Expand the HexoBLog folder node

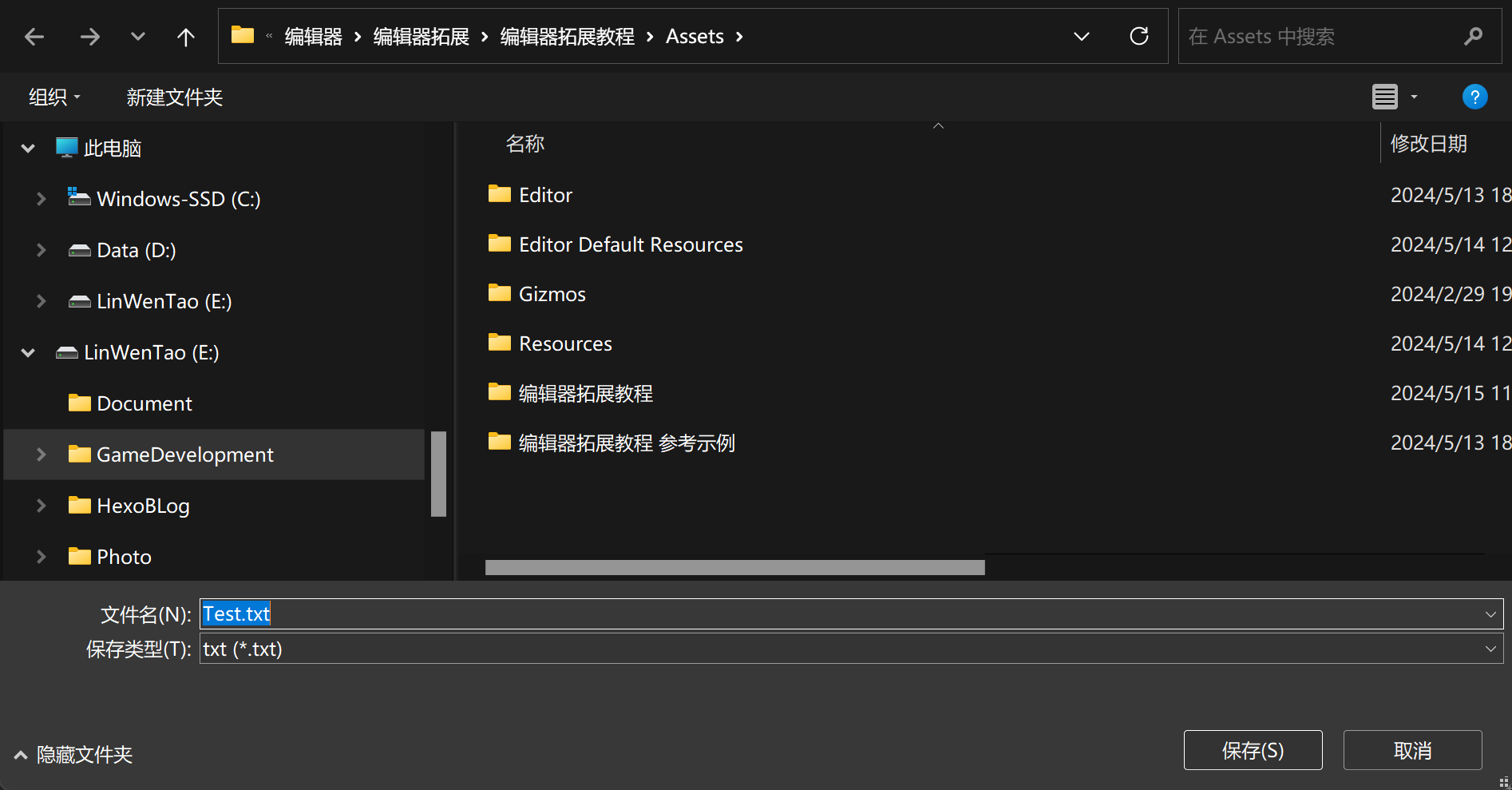click(41, 506)
